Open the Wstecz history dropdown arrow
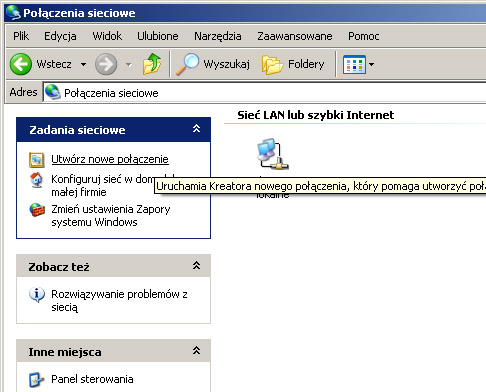Viewport: 486px width, 392px height. (83, 64)
